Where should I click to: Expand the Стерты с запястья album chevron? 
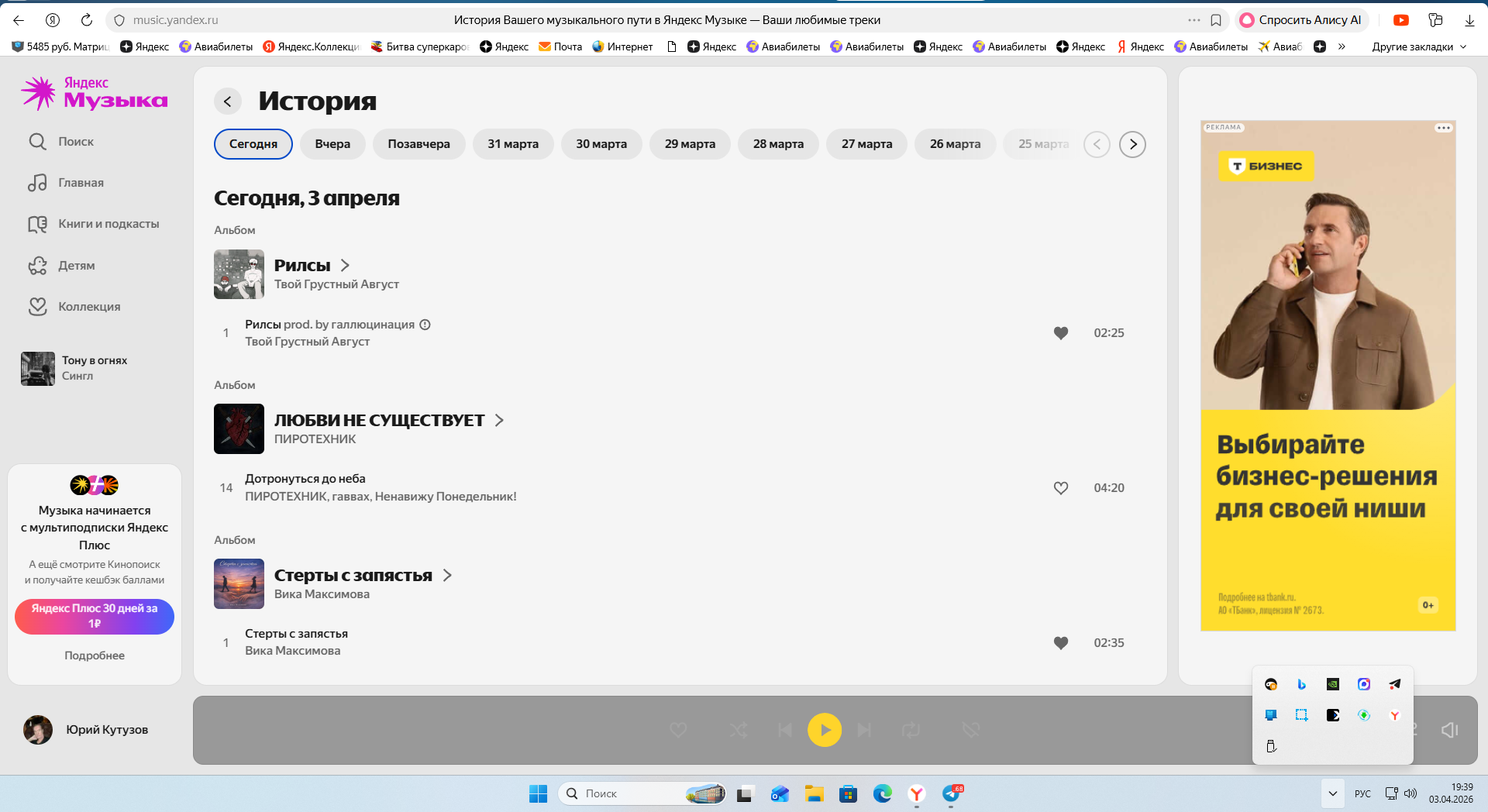[x=447, y=576]
